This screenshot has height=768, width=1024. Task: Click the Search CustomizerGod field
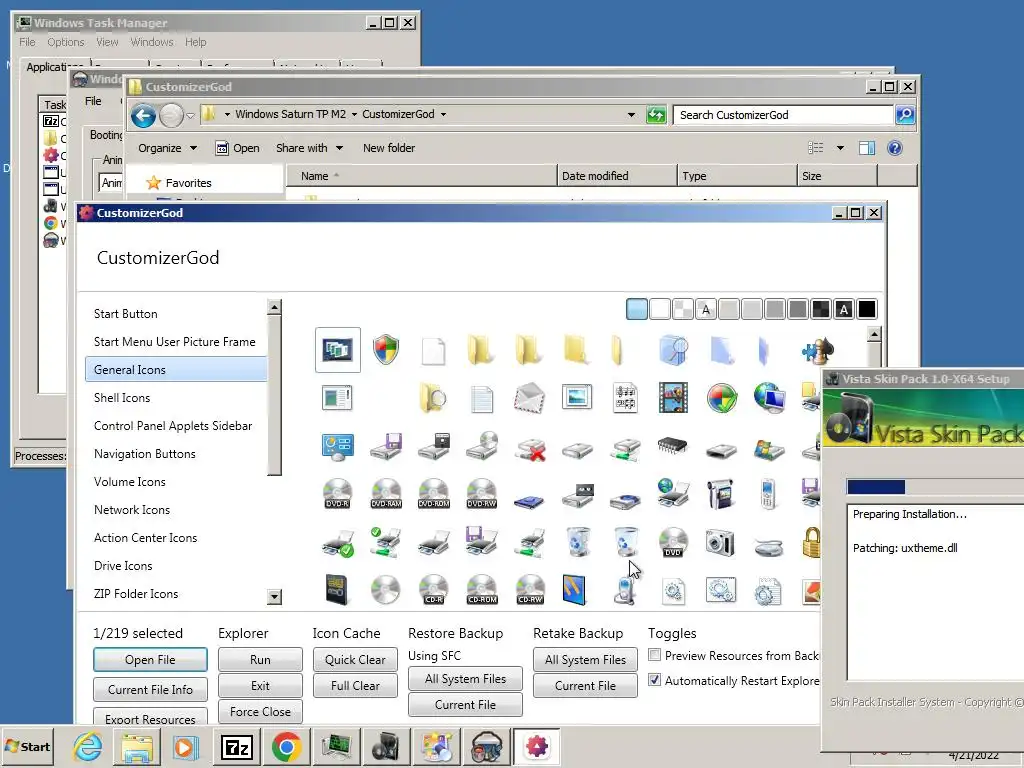point(782,115)
